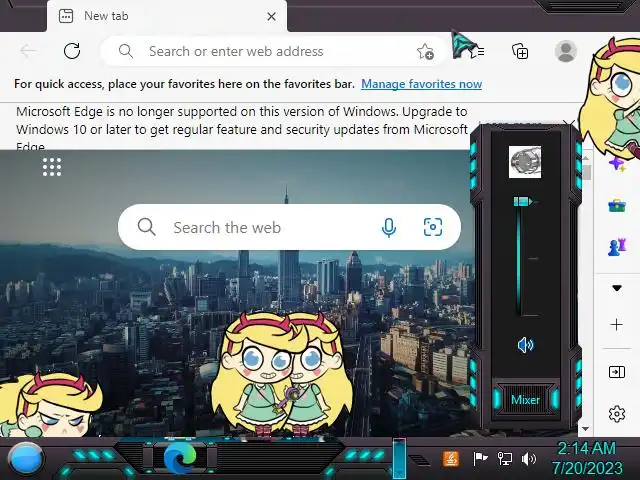Click the volume speaker tray icon
This screenshot has height=480, width=640.
(529, 459)
